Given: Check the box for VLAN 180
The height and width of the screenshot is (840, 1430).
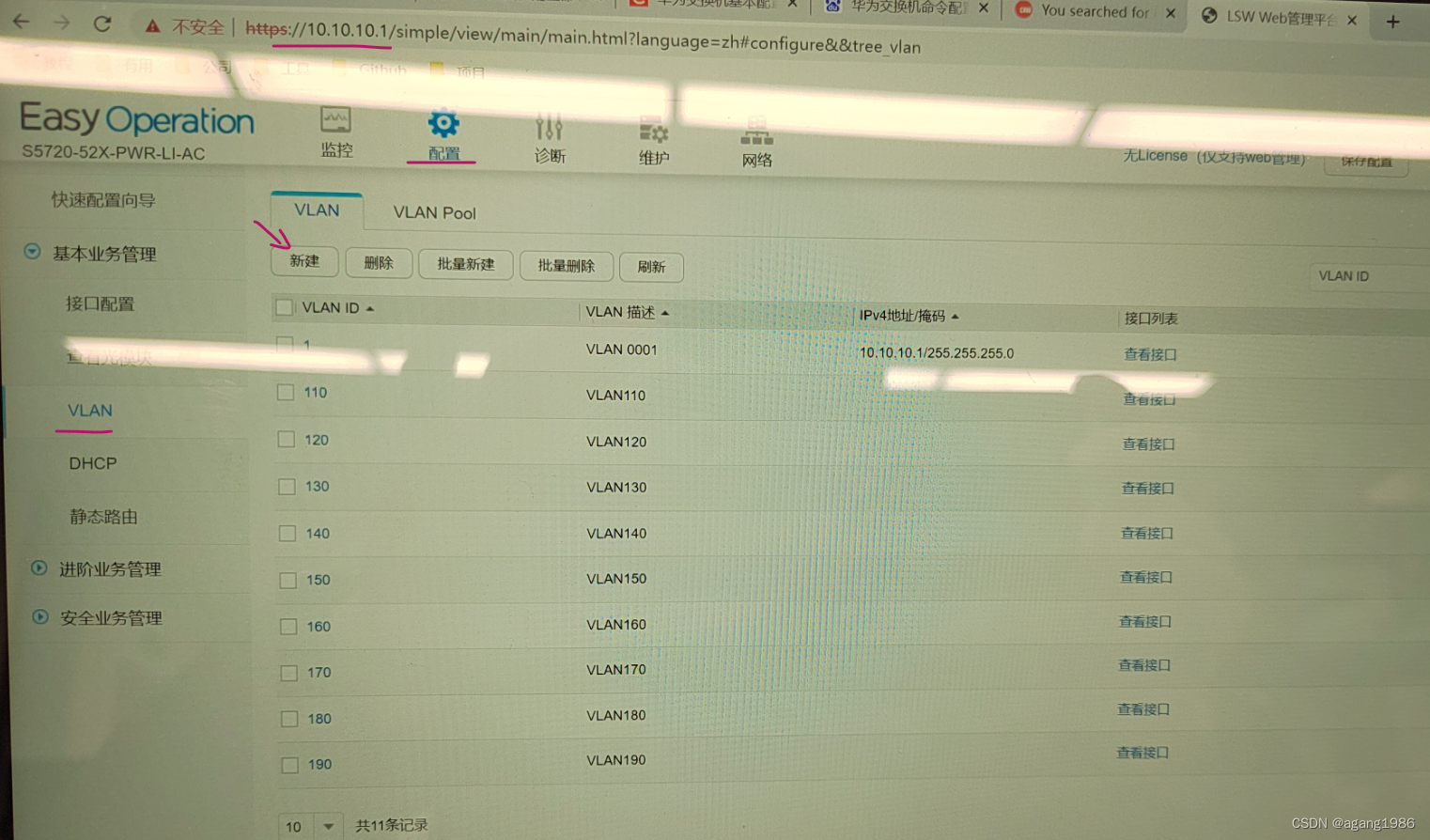Looking at the screenshot, I should coord(289,719).
